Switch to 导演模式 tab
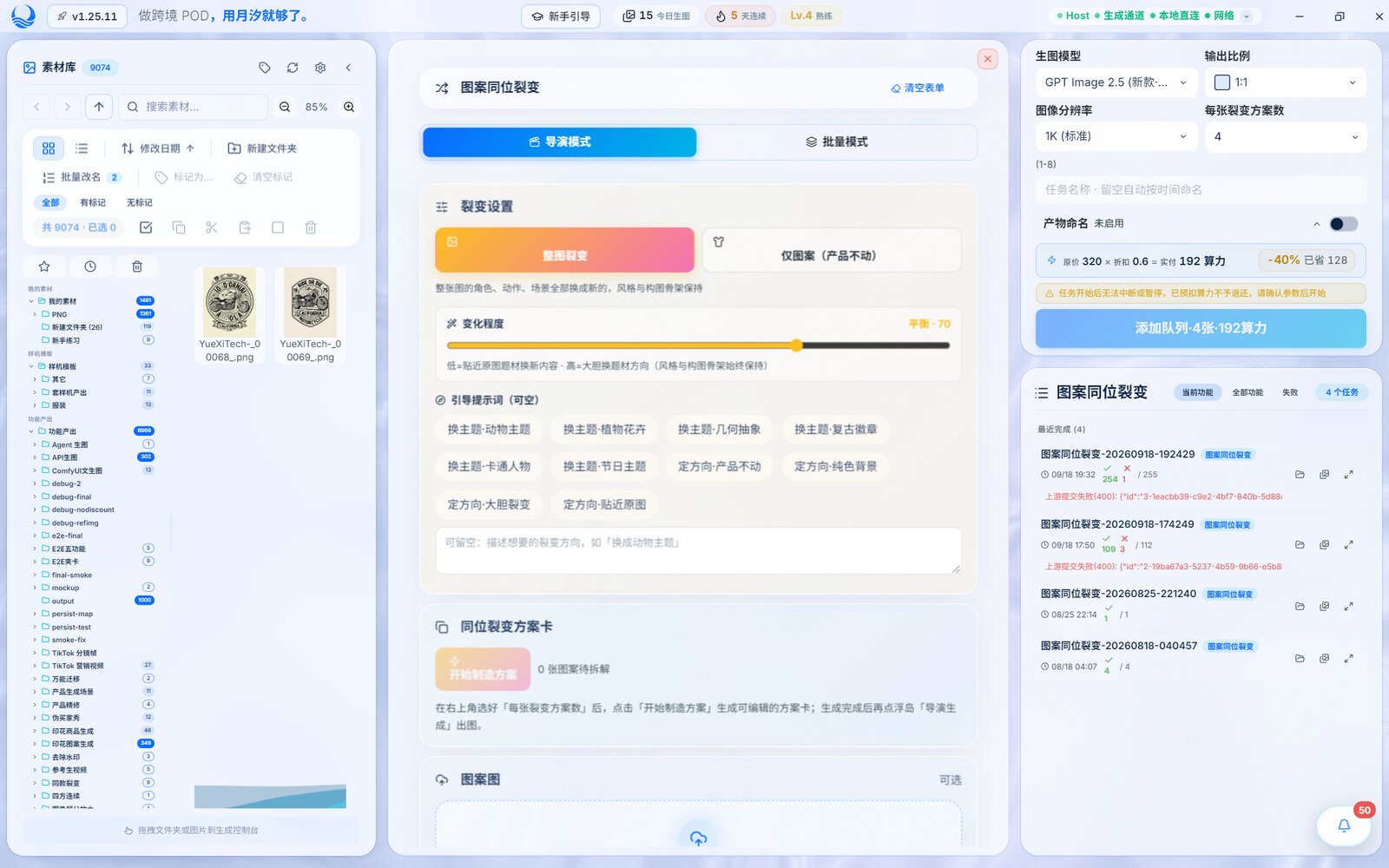Screen dimensions: 1389x868 560,142
